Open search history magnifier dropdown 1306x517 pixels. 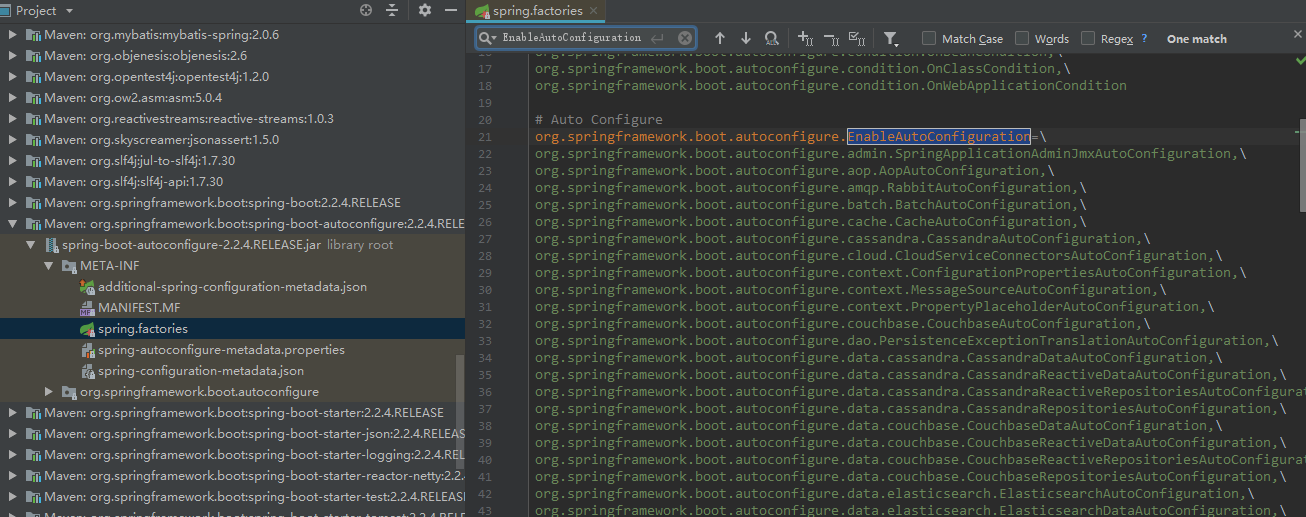(488, 38)
